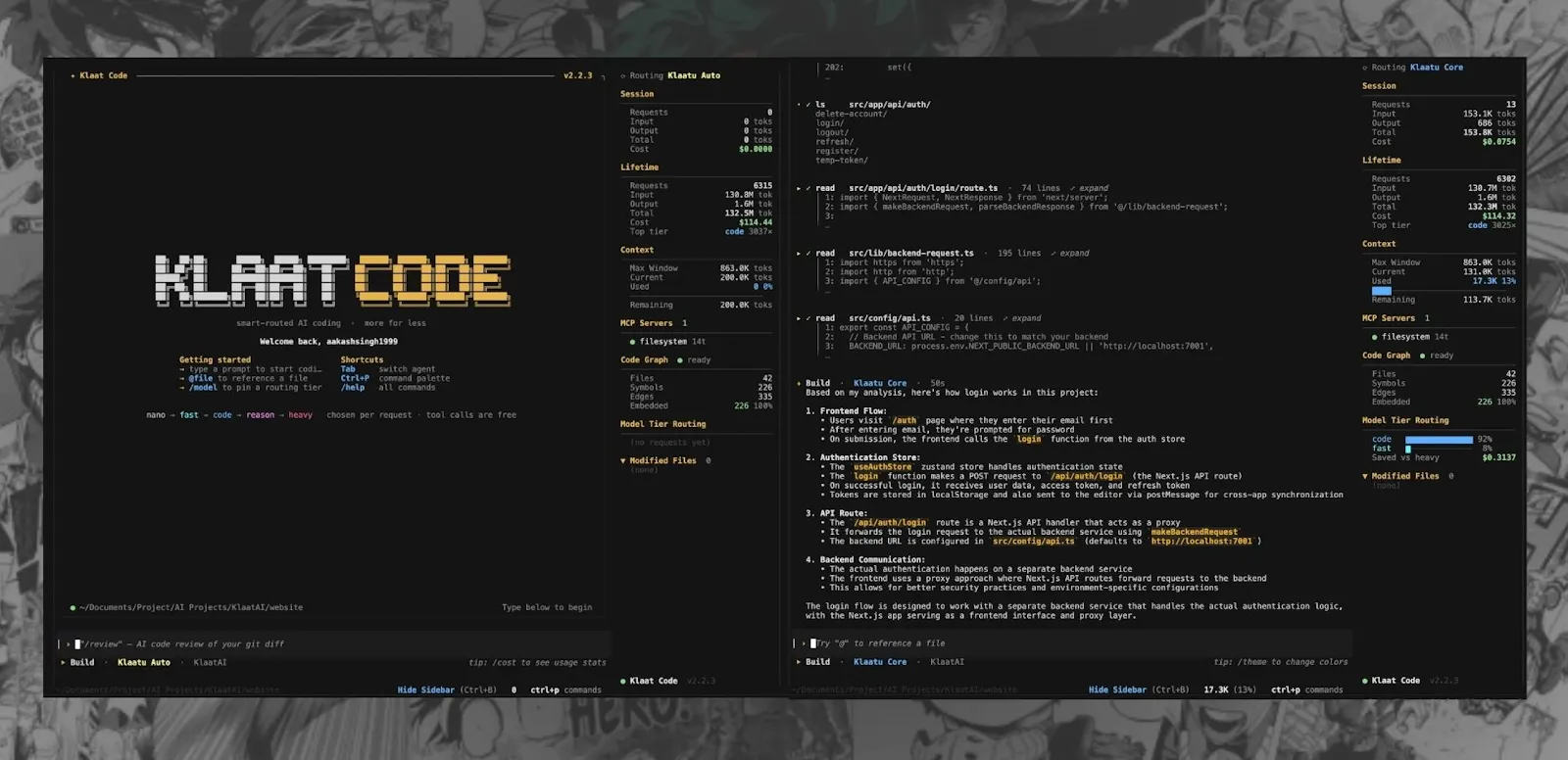Click Saved vs heavy $0.3137 value
Screen dimensions: 1568x760
click(1498, 458)
